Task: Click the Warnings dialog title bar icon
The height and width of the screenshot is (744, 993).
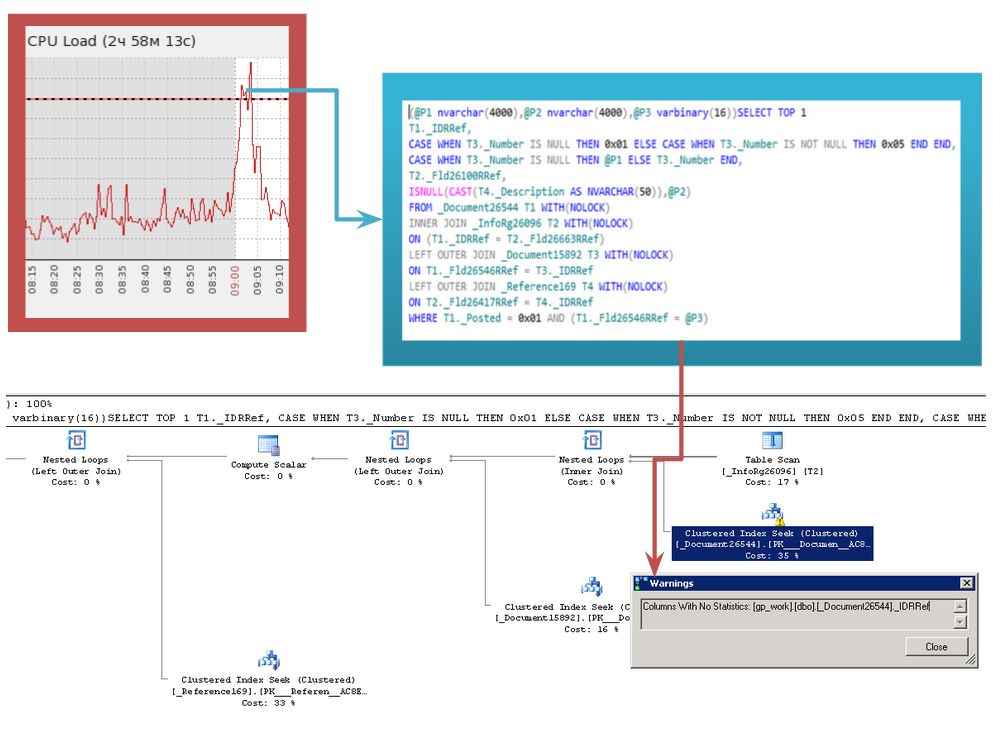Action: pyautogui.click(x=641, y=583)
